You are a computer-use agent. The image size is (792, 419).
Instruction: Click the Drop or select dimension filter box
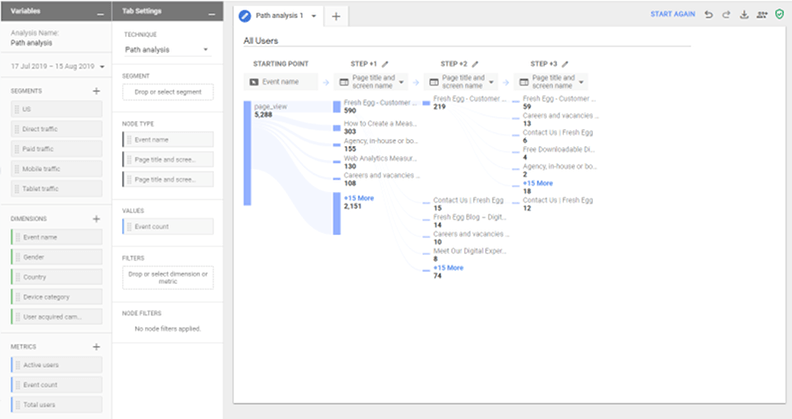(x=168, y=278)
